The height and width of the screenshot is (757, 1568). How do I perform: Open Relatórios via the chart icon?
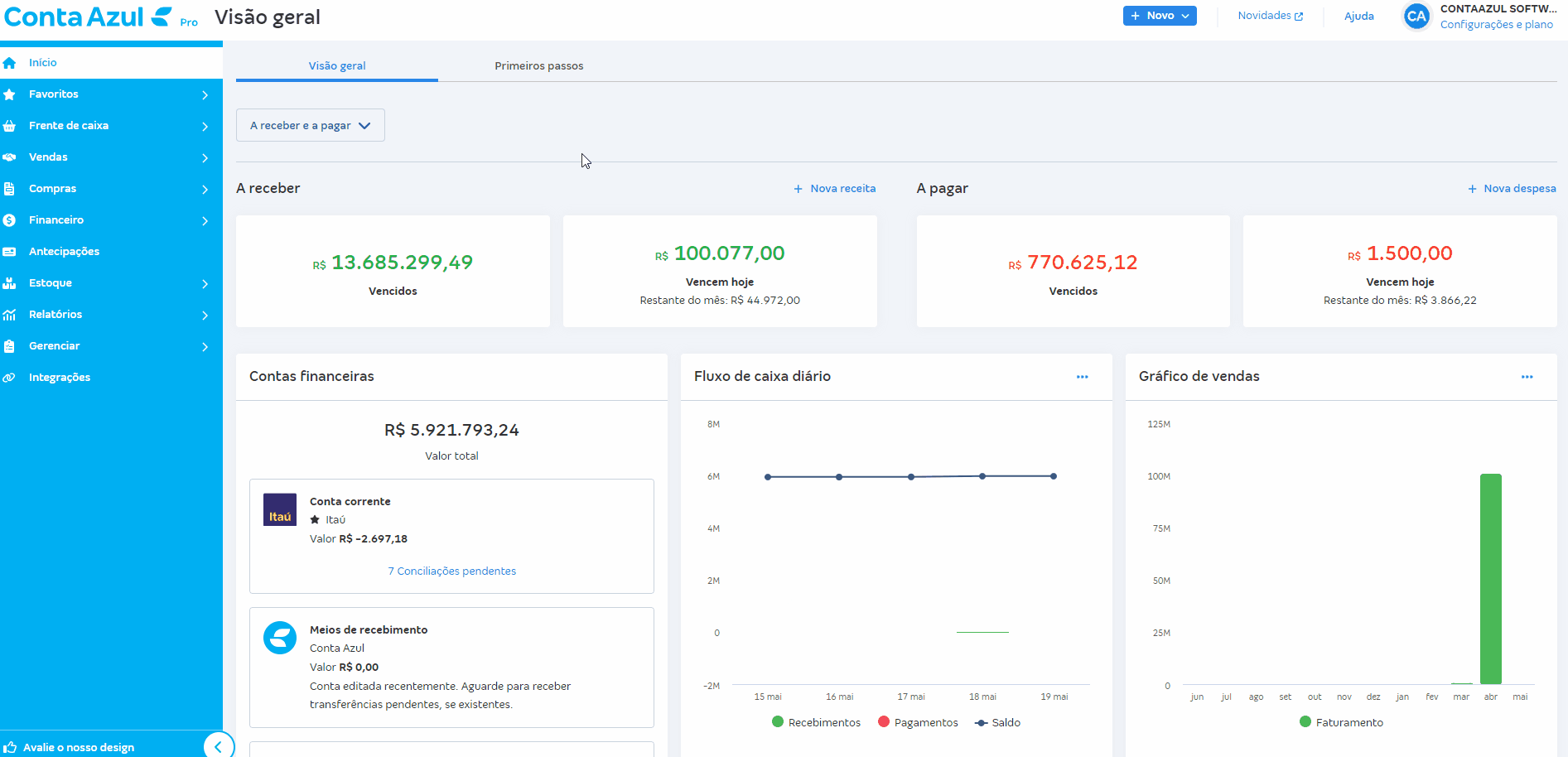(10, 314)
